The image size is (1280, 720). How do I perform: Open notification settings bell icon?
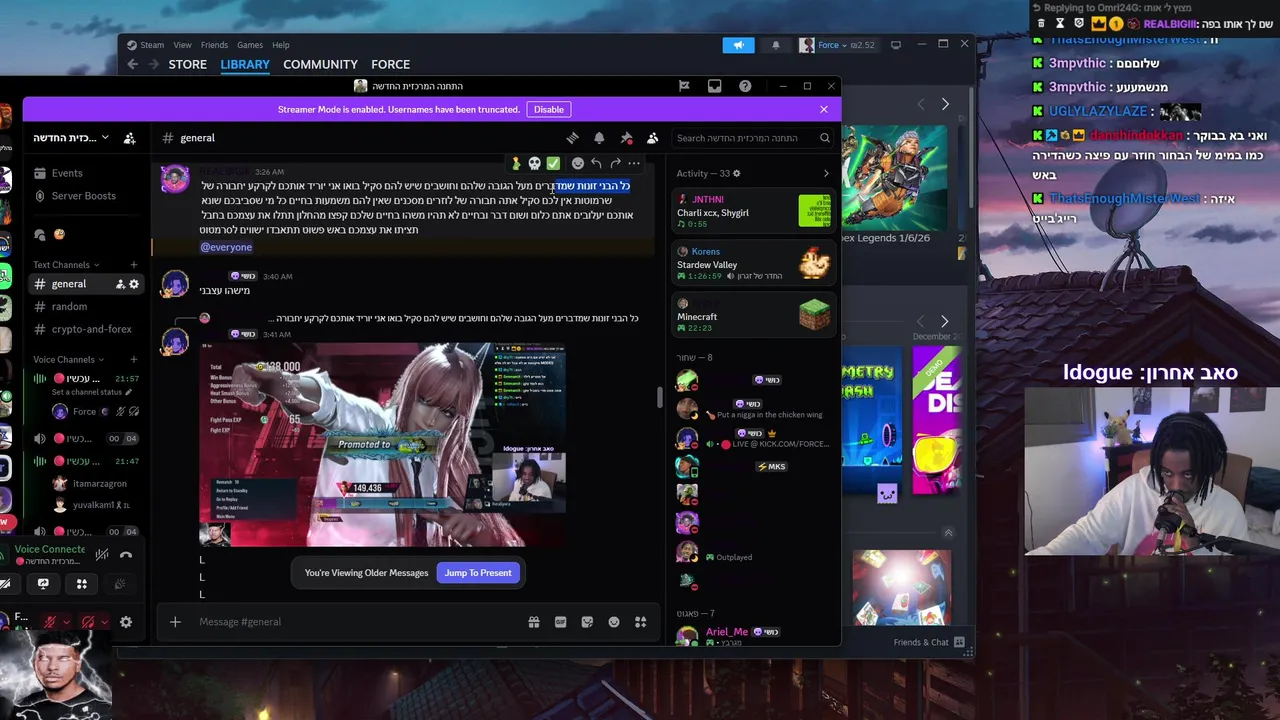coord(599,138)
